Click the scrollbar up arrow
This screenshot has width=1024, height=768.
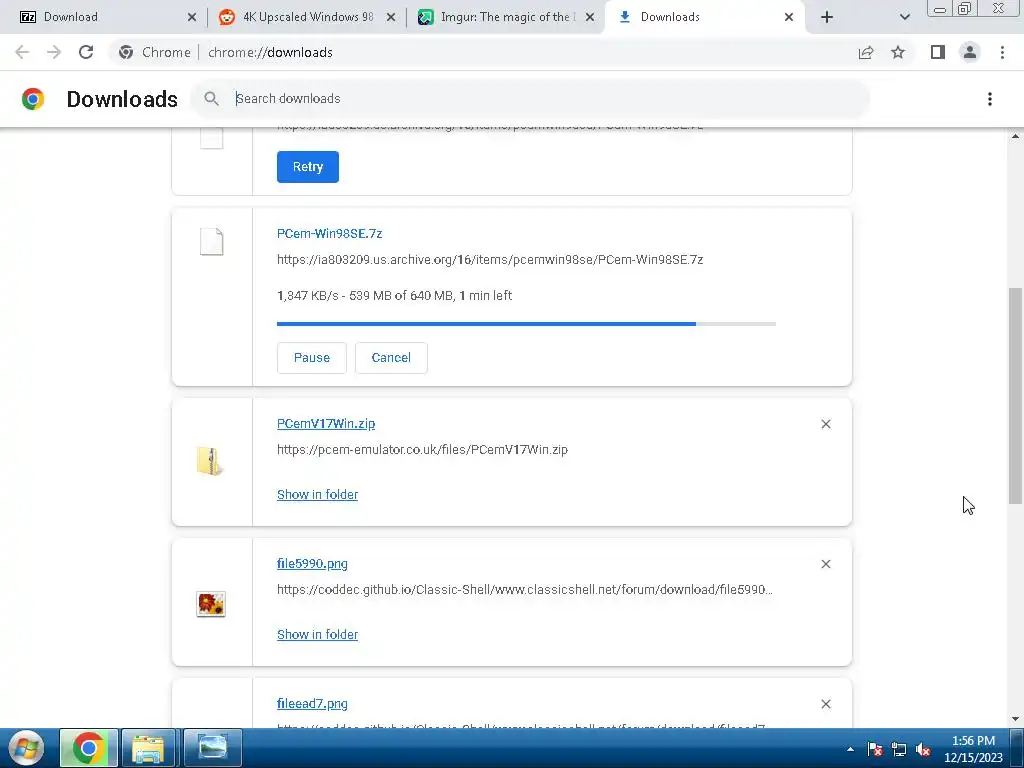click(x=1015, y=136)
